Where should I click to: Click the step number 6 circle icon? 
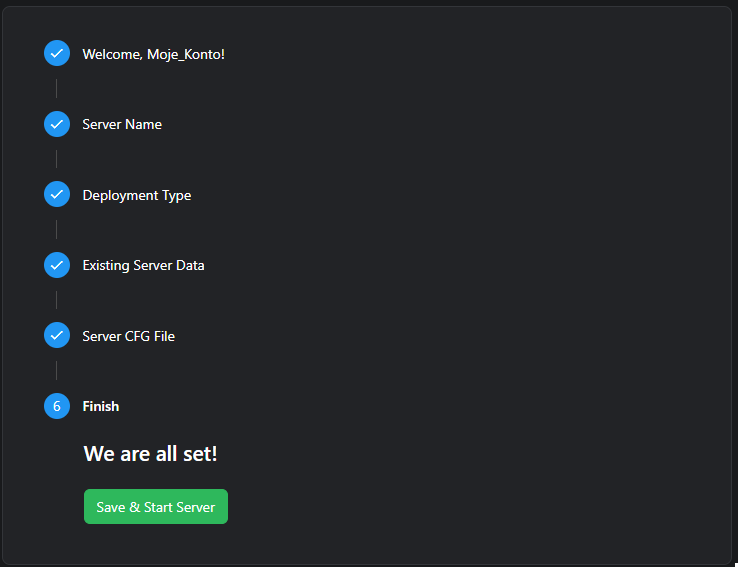(57, 406)
